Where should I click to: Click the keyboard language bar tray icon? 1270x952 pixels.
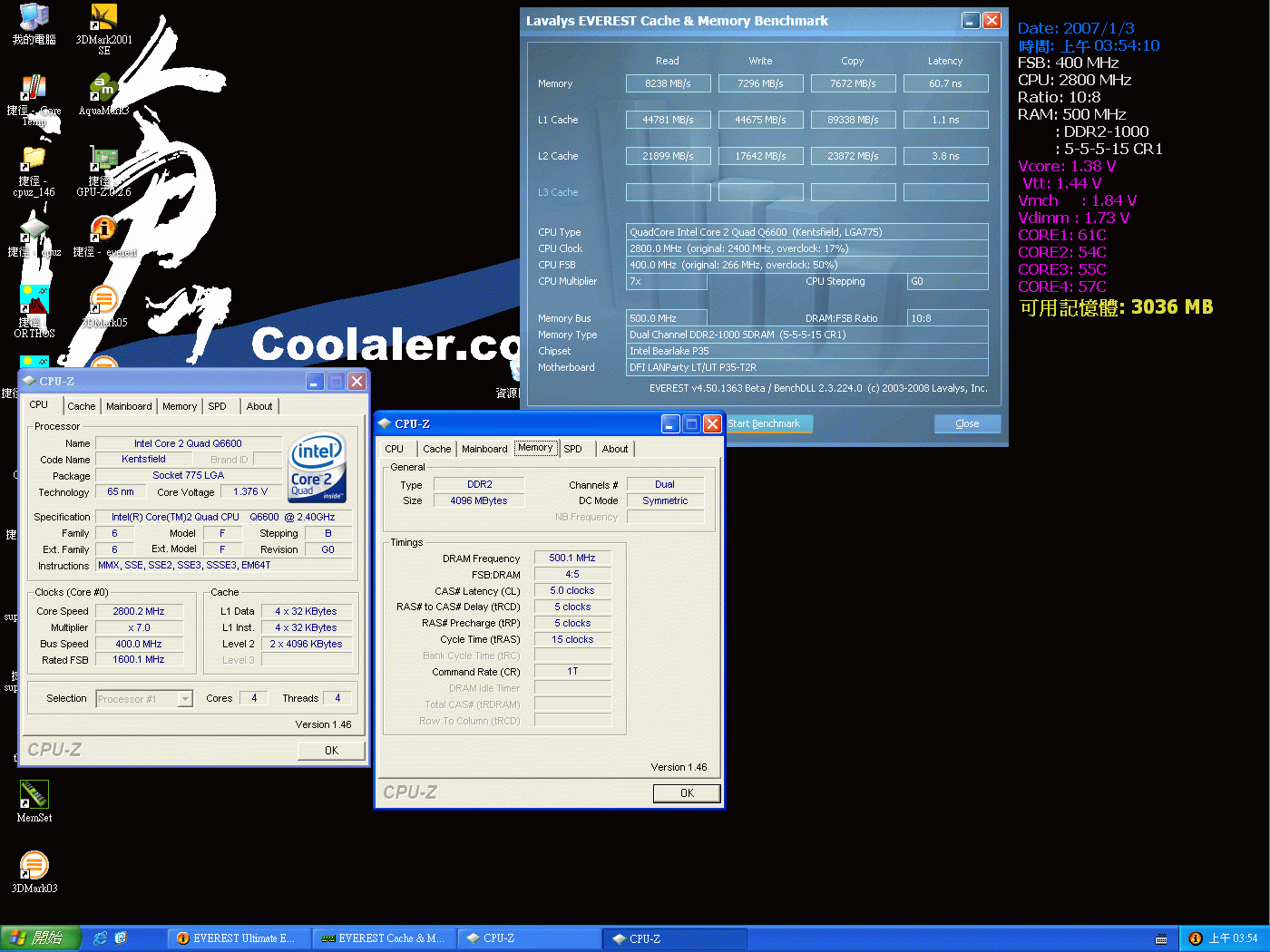click(1161, 939)
